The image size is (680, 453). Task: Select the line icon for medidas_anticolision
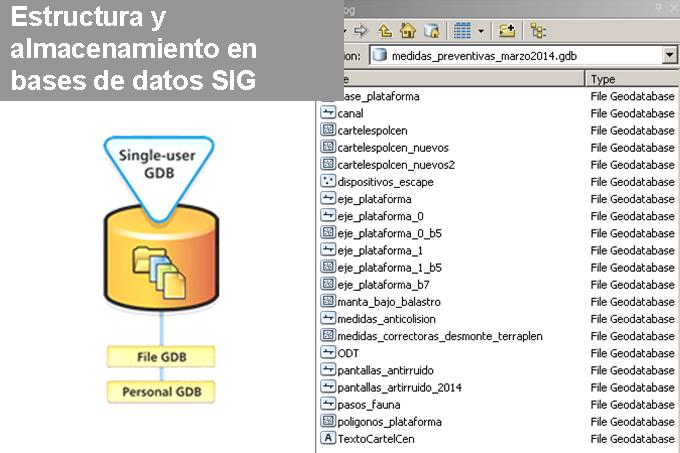(x=328, y=318)
